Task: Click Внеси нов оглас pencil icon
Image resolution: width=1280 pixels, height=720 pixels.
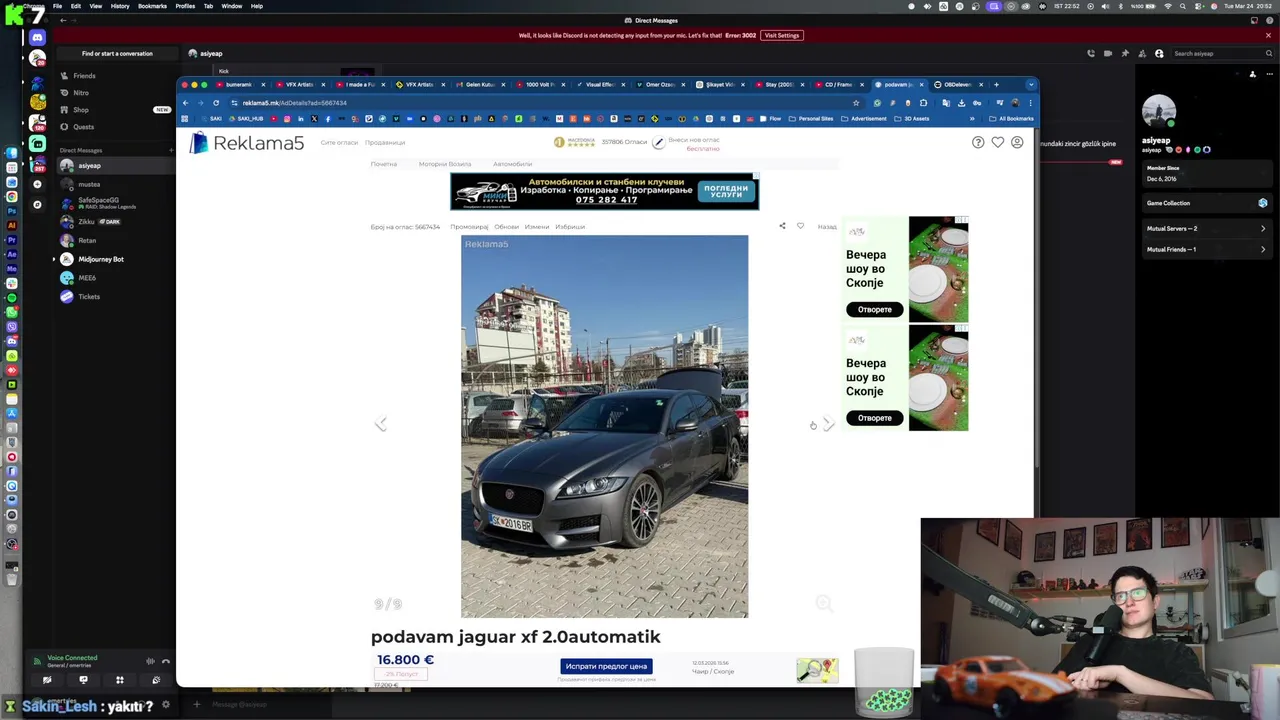Action: coord(658,143)
